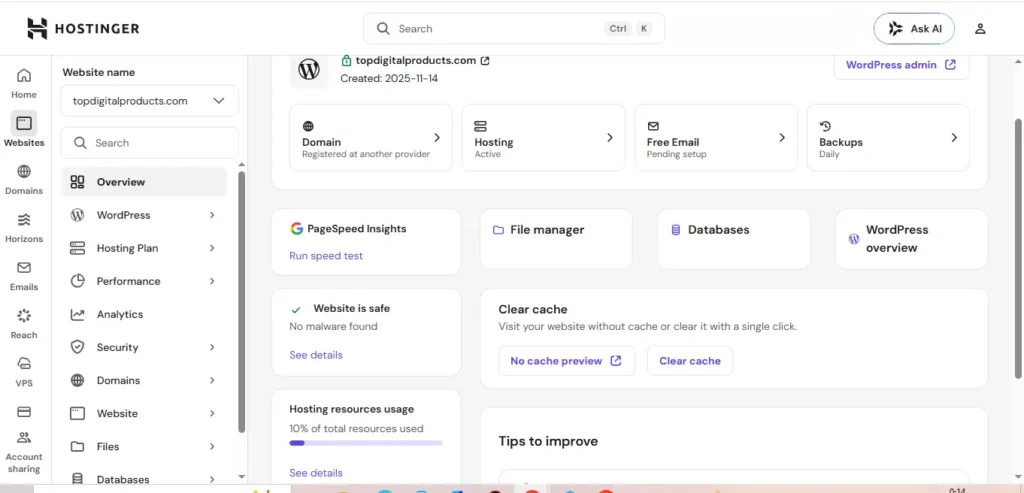Click the Free Email envelope icon
This screenshot has width=1024, height=493.
[653, 126]
